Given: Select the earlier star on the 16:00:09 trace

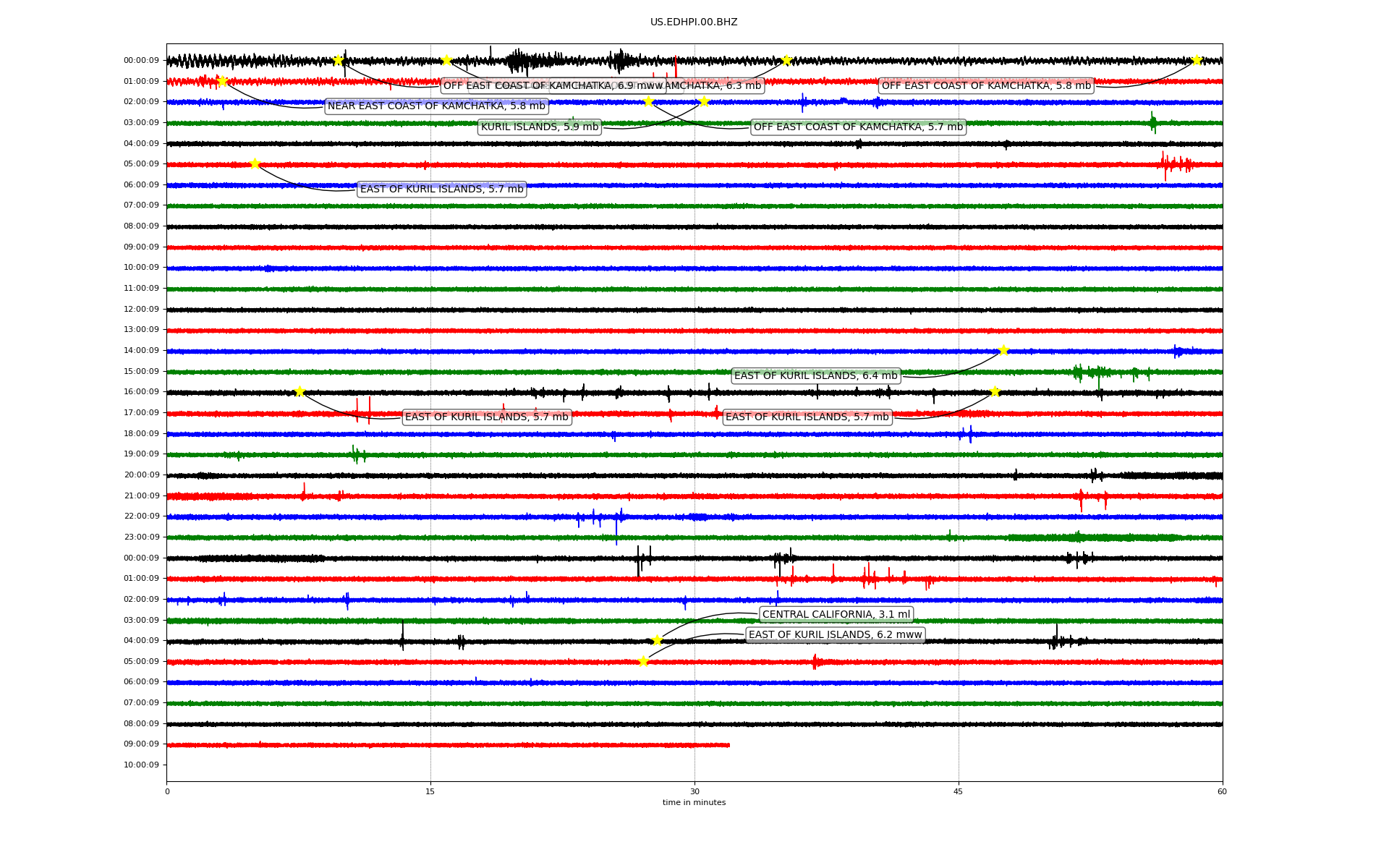Looking at the screenshot, I should pos(300,391).
